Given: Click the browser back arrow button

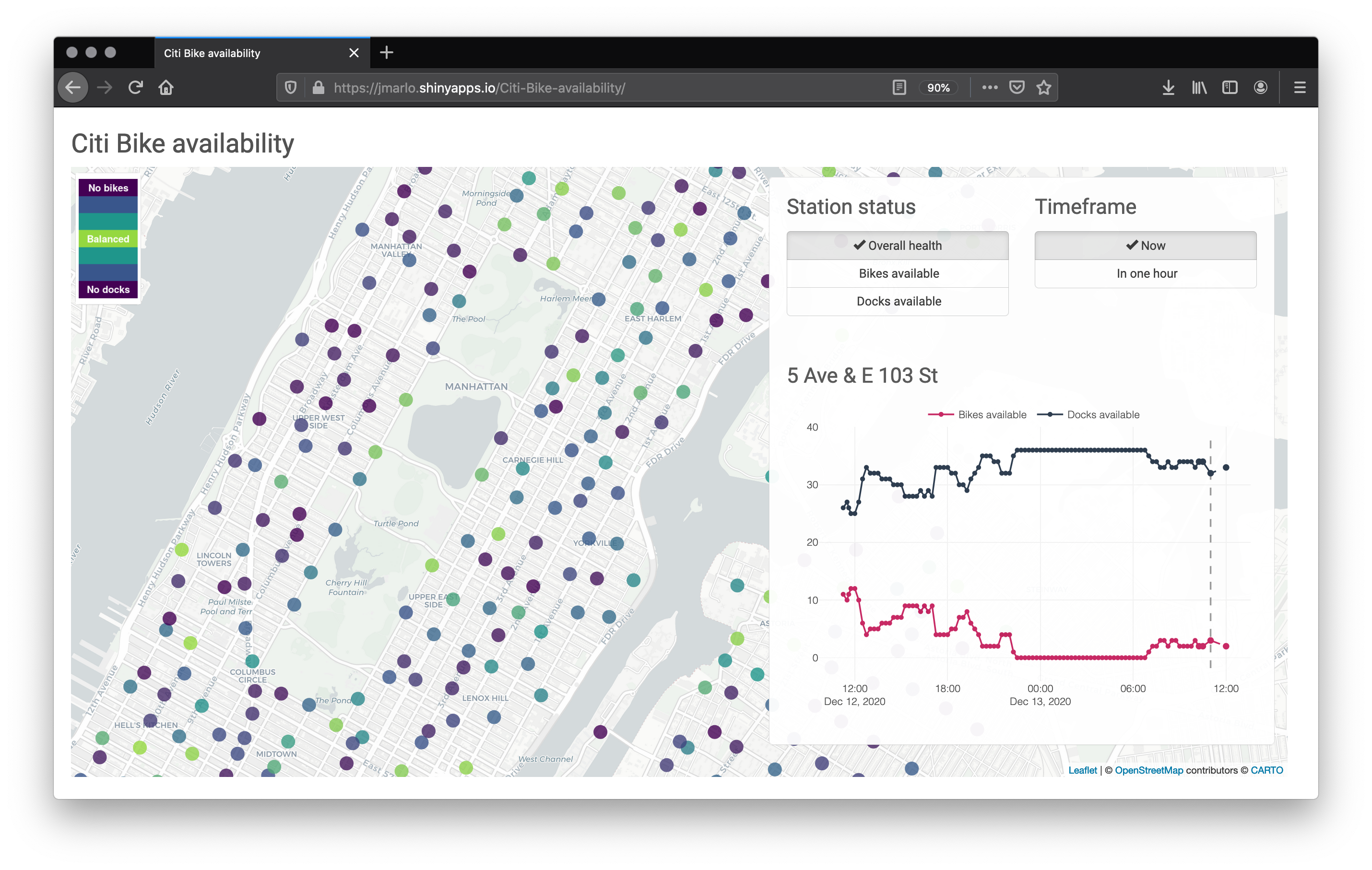Looking at the screenshot, I should point(73,88).
